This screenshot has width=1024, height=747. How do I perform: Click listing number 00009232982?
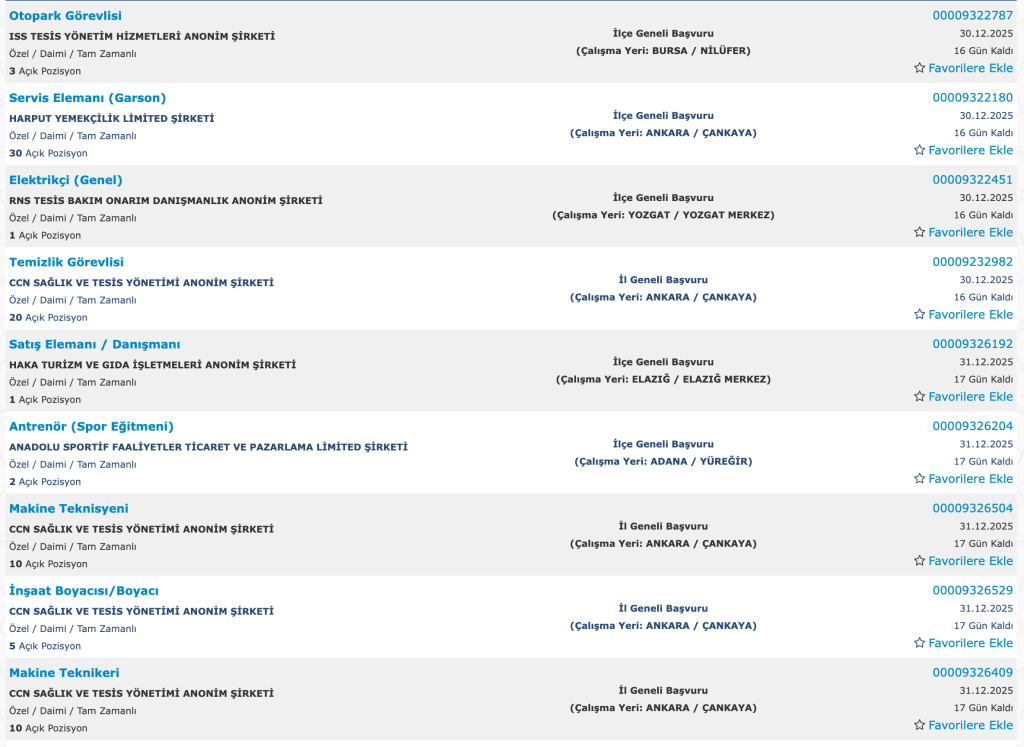point(972,261)
